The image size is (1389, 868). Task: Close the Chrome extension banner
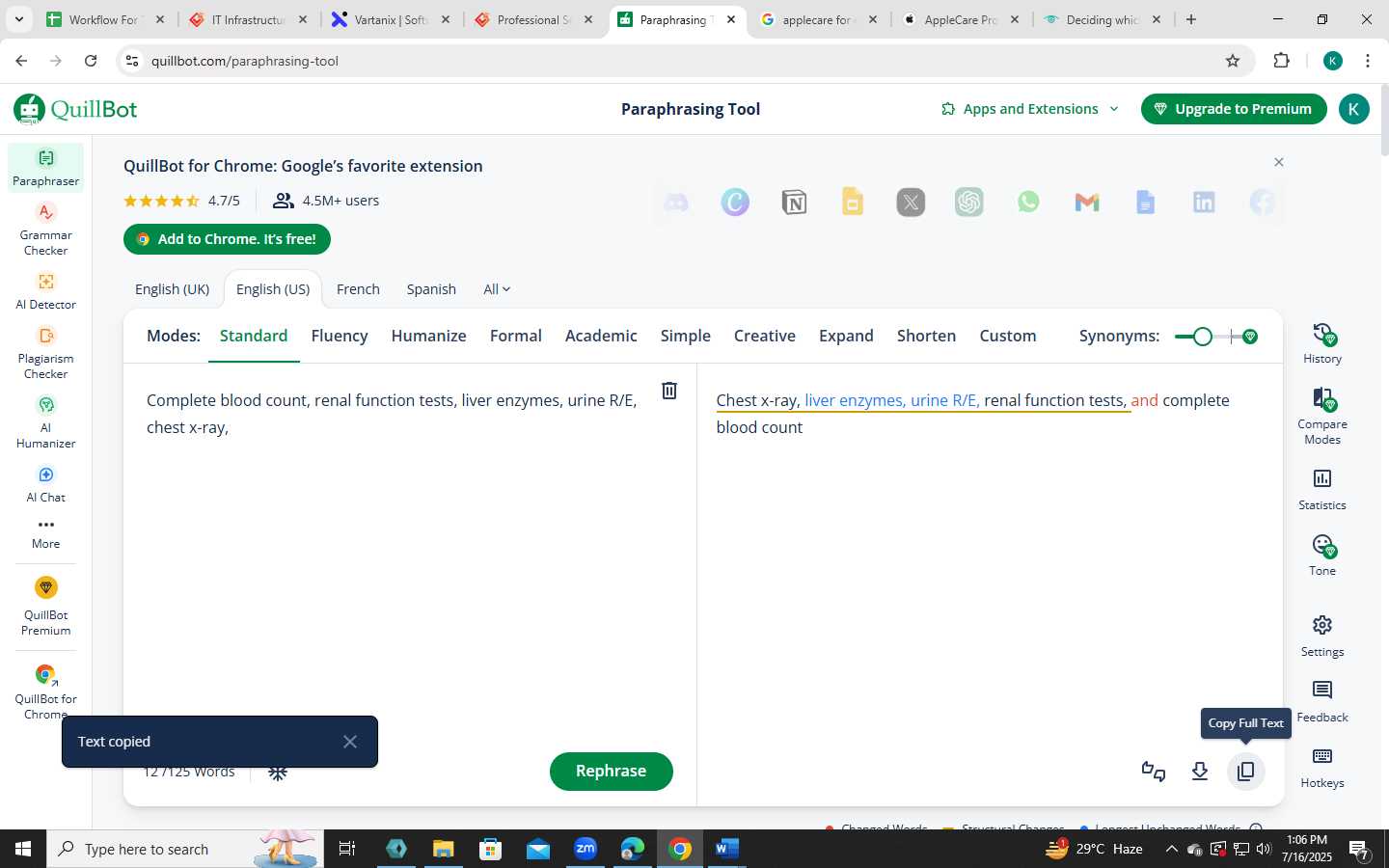pyautogui.click(x=1278, y=162)
